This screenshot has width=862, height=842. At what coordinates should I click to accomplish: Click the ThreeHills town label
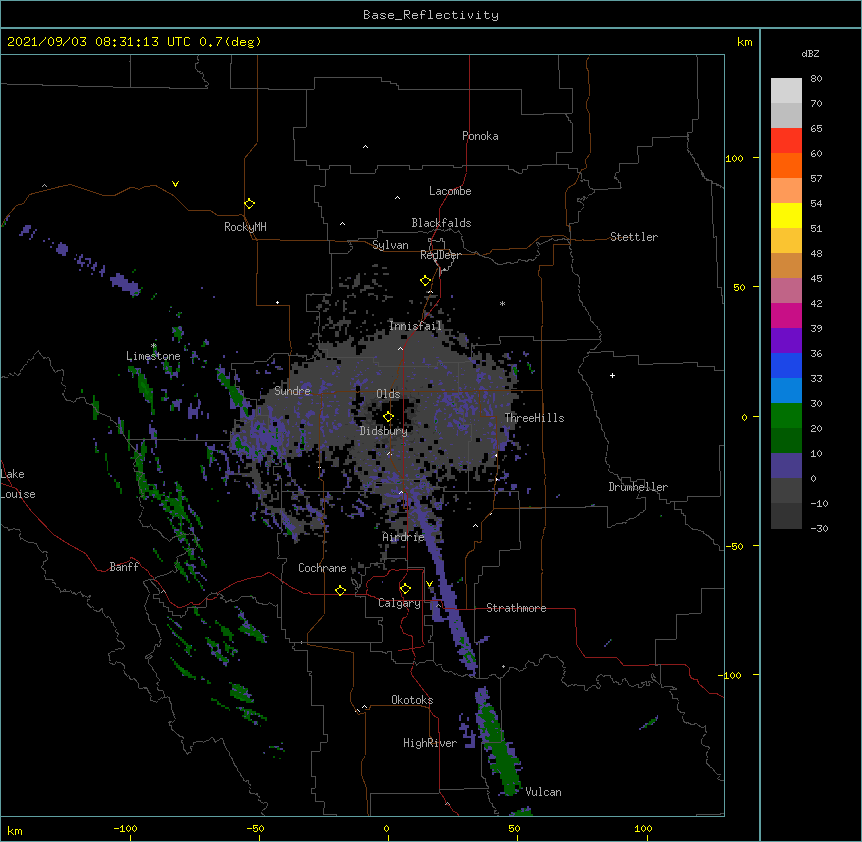coord(534,418)
